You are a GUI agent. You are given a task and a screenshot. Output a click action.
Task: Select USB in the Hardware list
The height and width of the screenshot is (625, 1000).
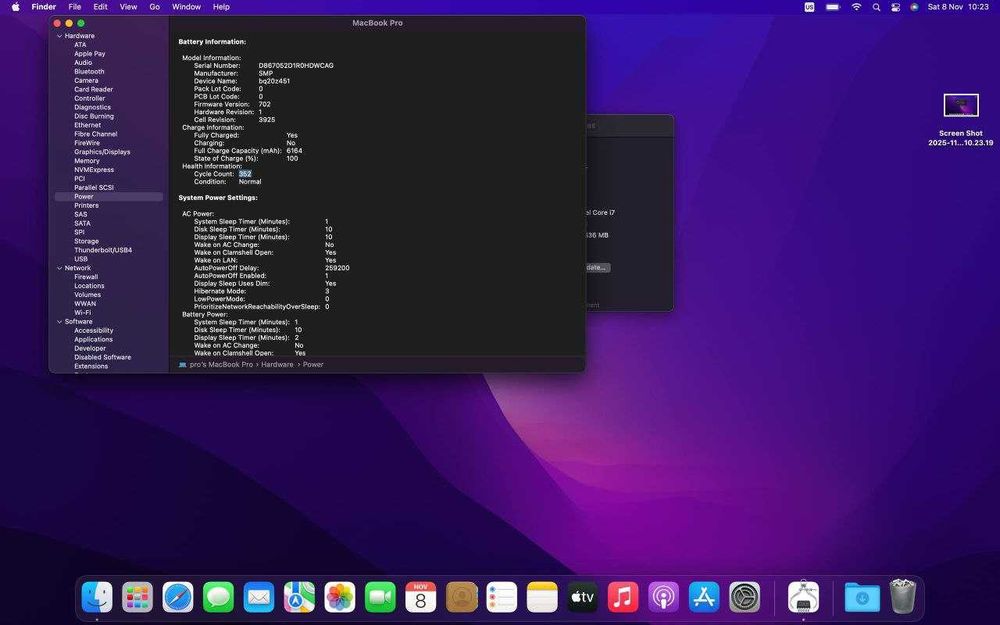tap(81, 260)
